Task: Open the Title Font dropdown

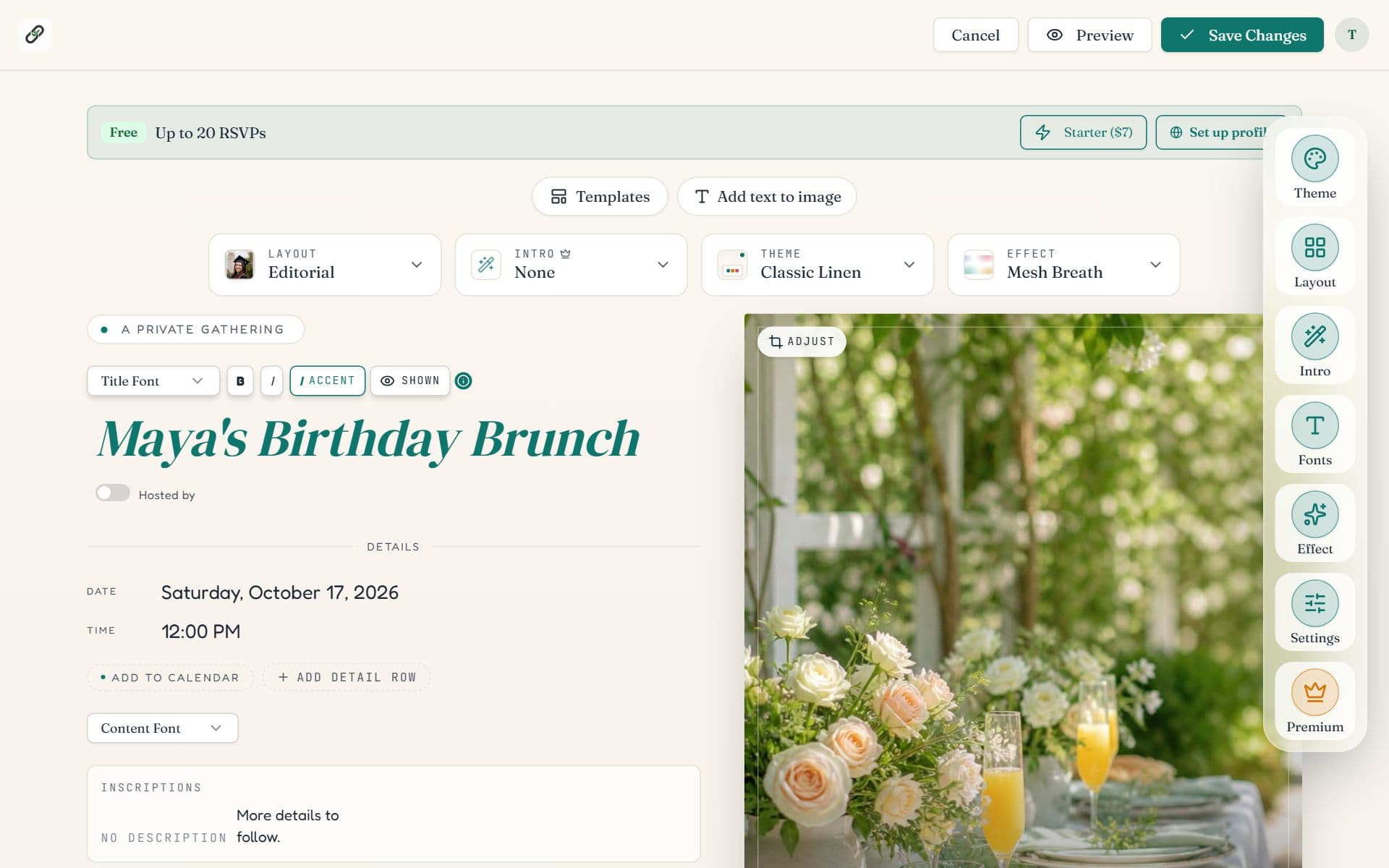Action: (x=153, y=380)
